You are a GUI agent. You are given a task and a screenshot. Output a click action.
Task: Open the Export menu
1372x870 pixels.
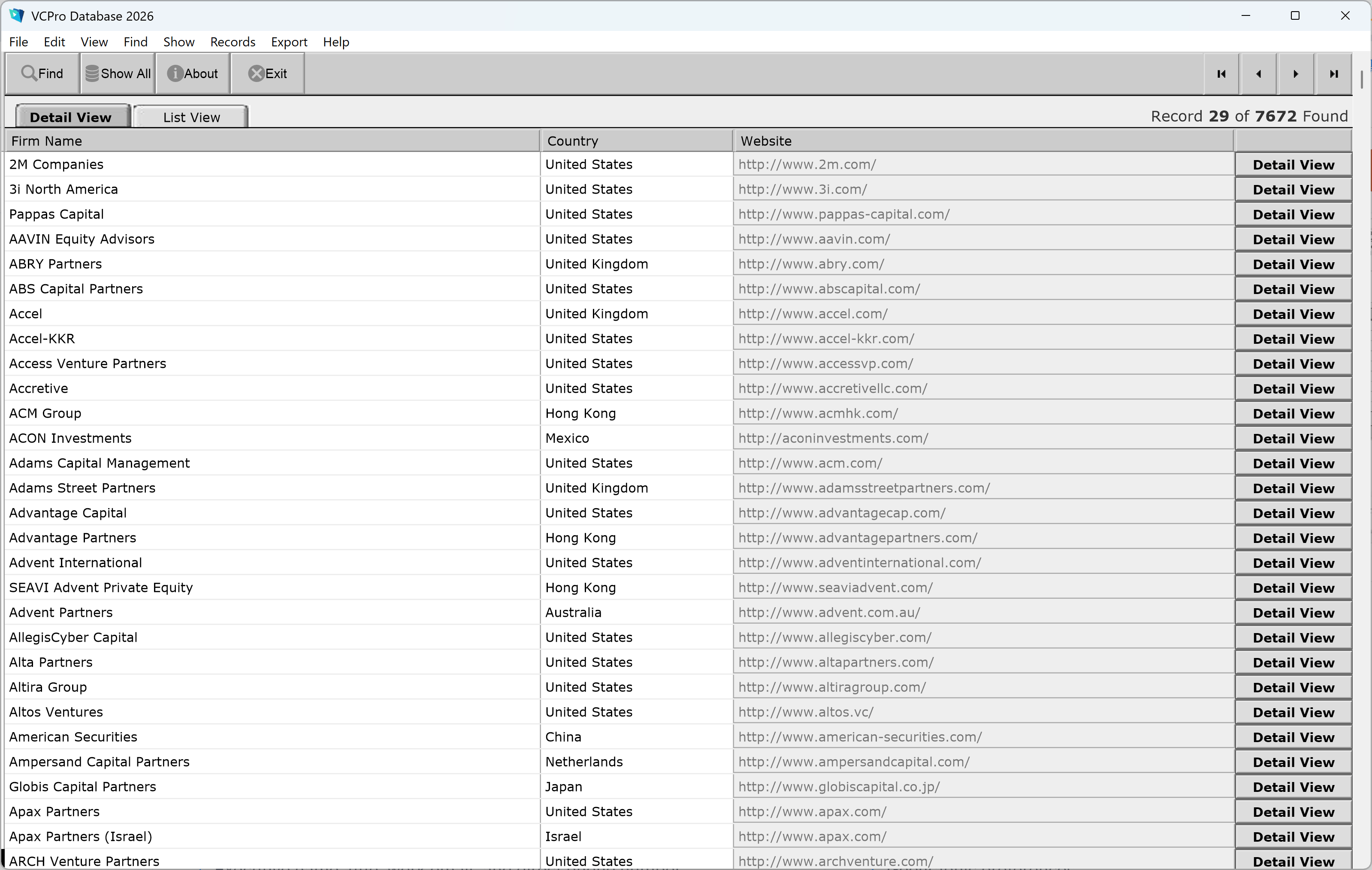coord(289,42)
